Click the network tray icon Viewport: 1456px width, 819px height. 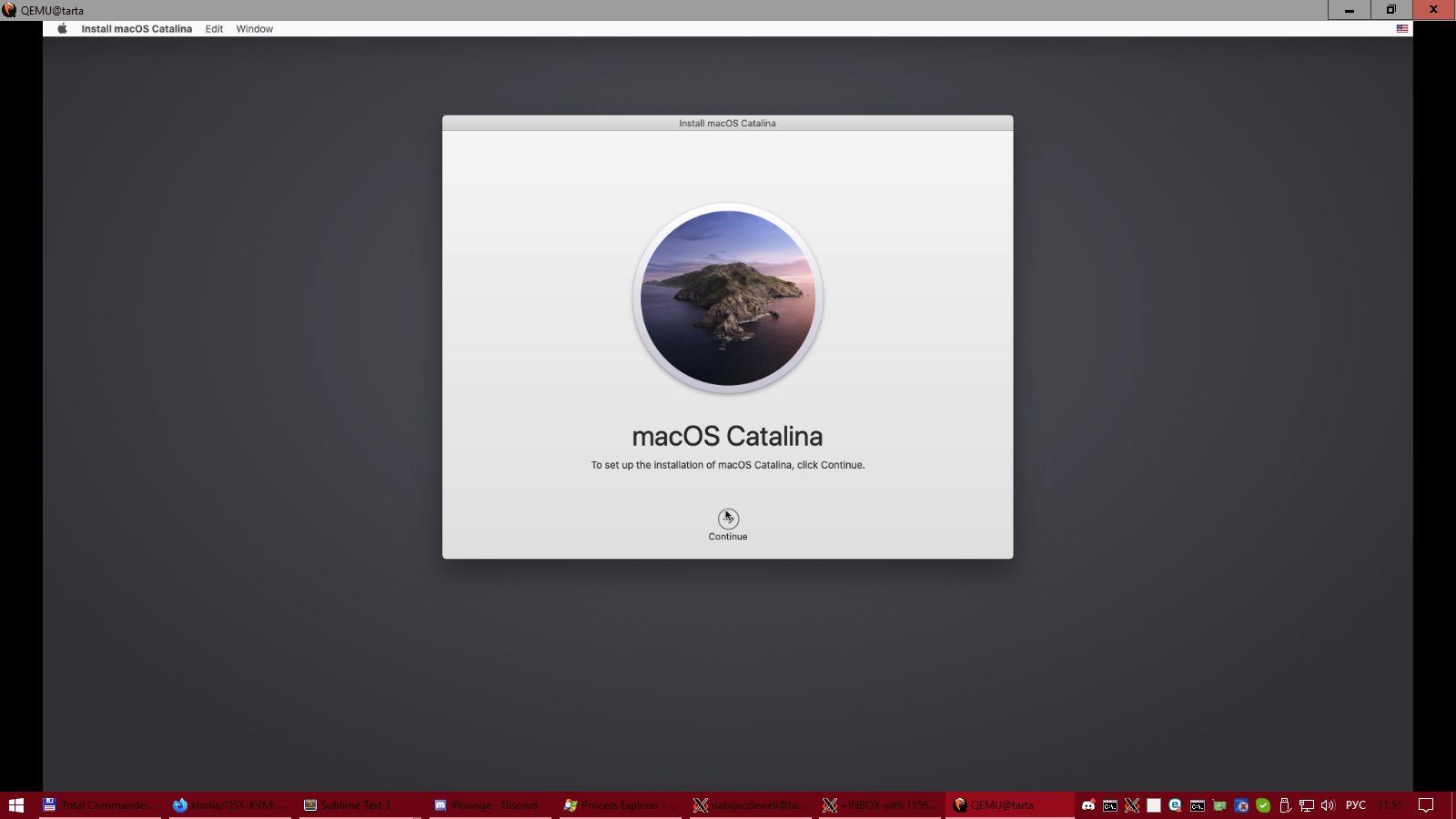tap(1306, 805)
